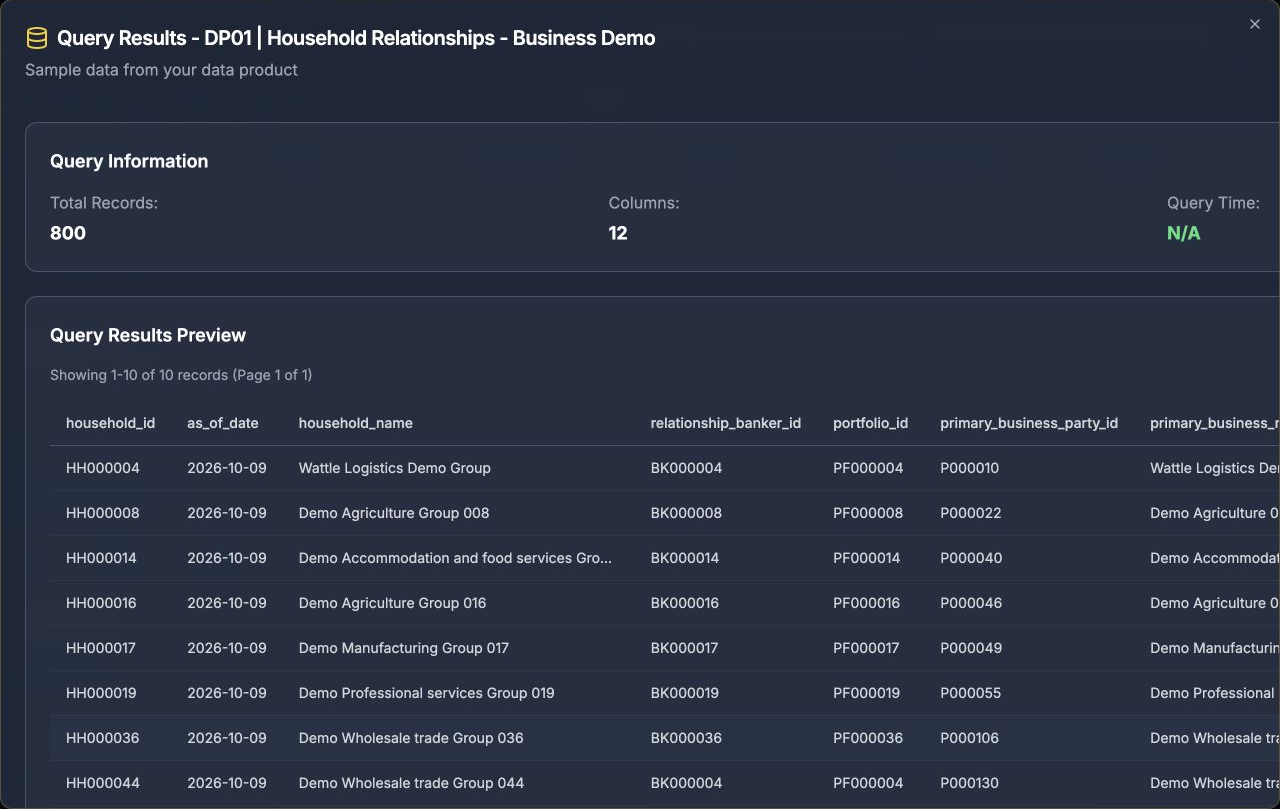Select Demo Manufacturing Group 017 household name
The height and width of the screenshot is (809, 1280).
click(x=404, y=648)
